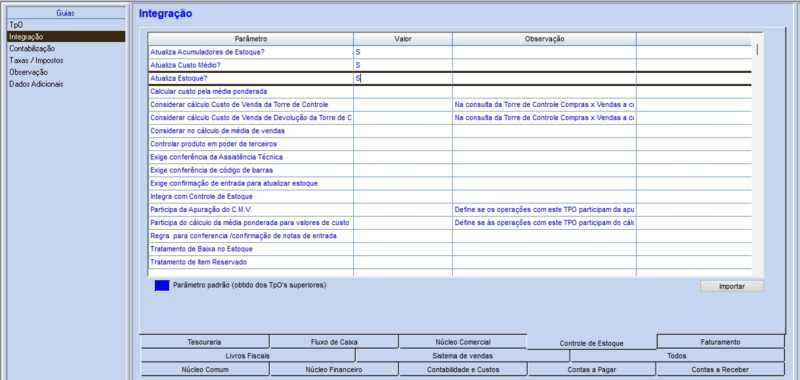Click the Valor column header
This screenshot has width=800, height=380.
(x=403, y=39)
